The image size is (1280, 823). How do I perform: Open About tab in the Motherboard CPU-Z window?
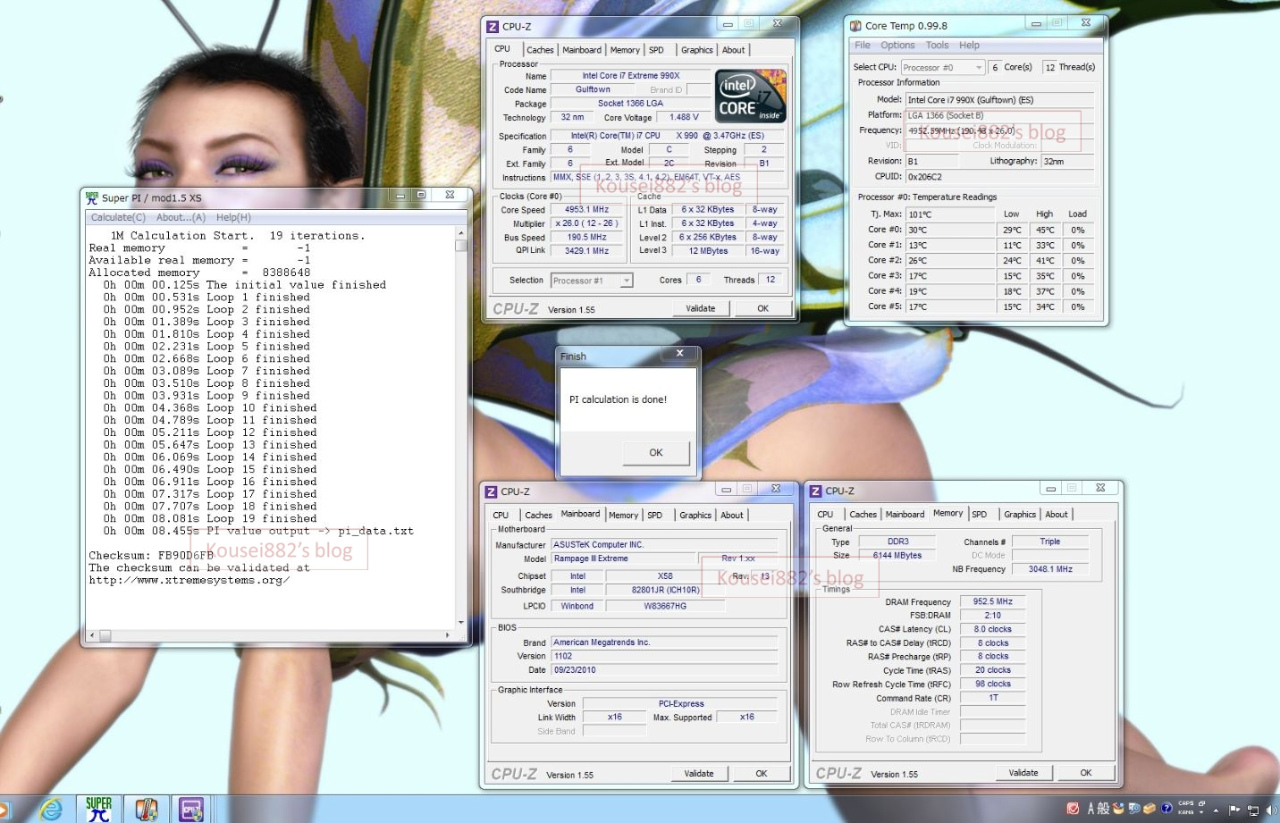coord(732,515)
